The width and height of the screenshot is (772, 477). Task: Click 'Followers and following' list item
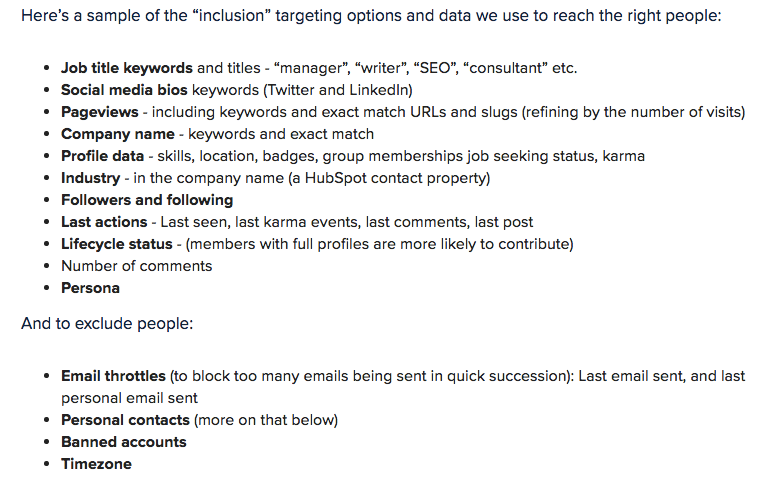(x=147, y=200)
